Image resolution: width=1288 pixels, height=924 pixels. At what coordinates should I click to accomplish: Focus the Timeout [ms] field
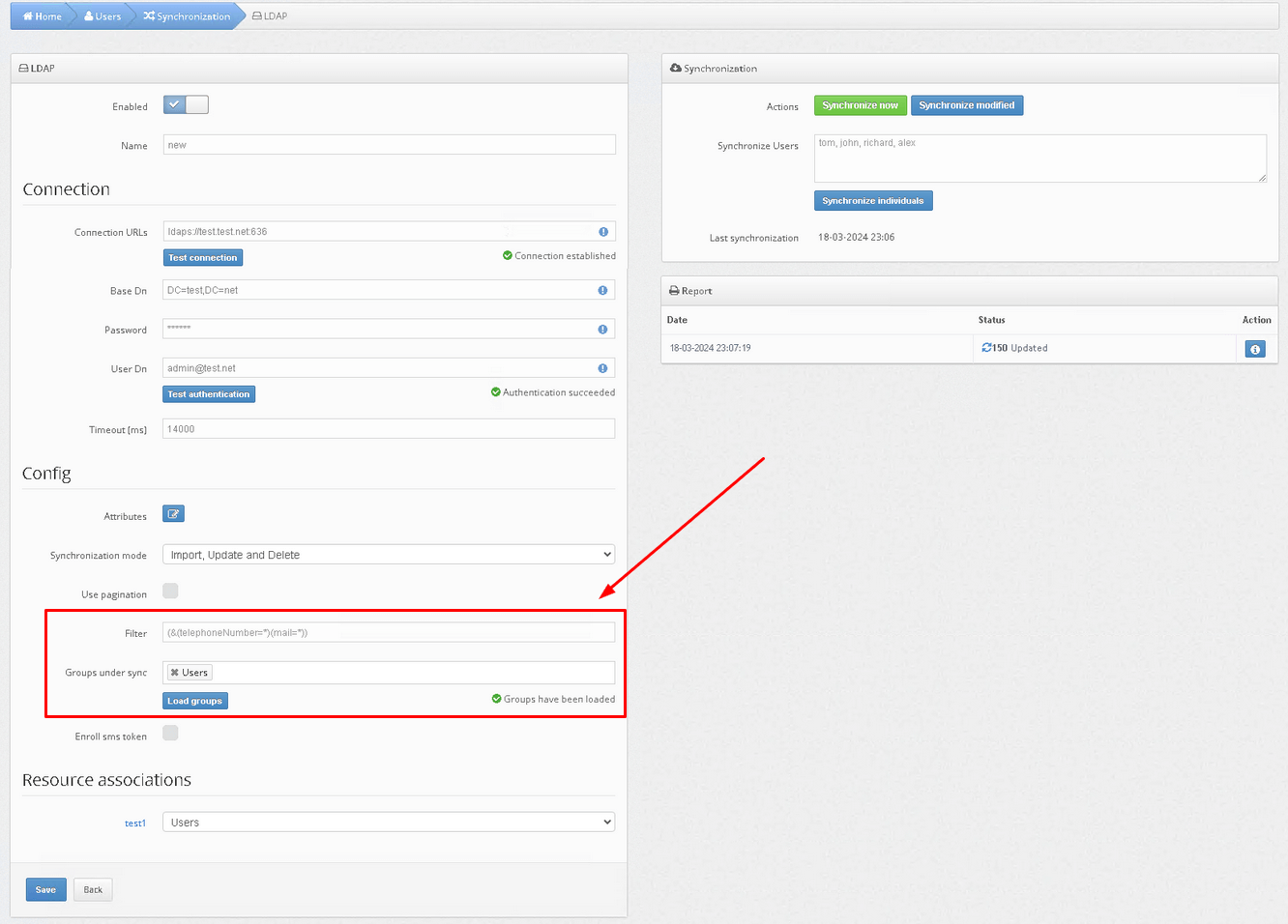point(389,428)
